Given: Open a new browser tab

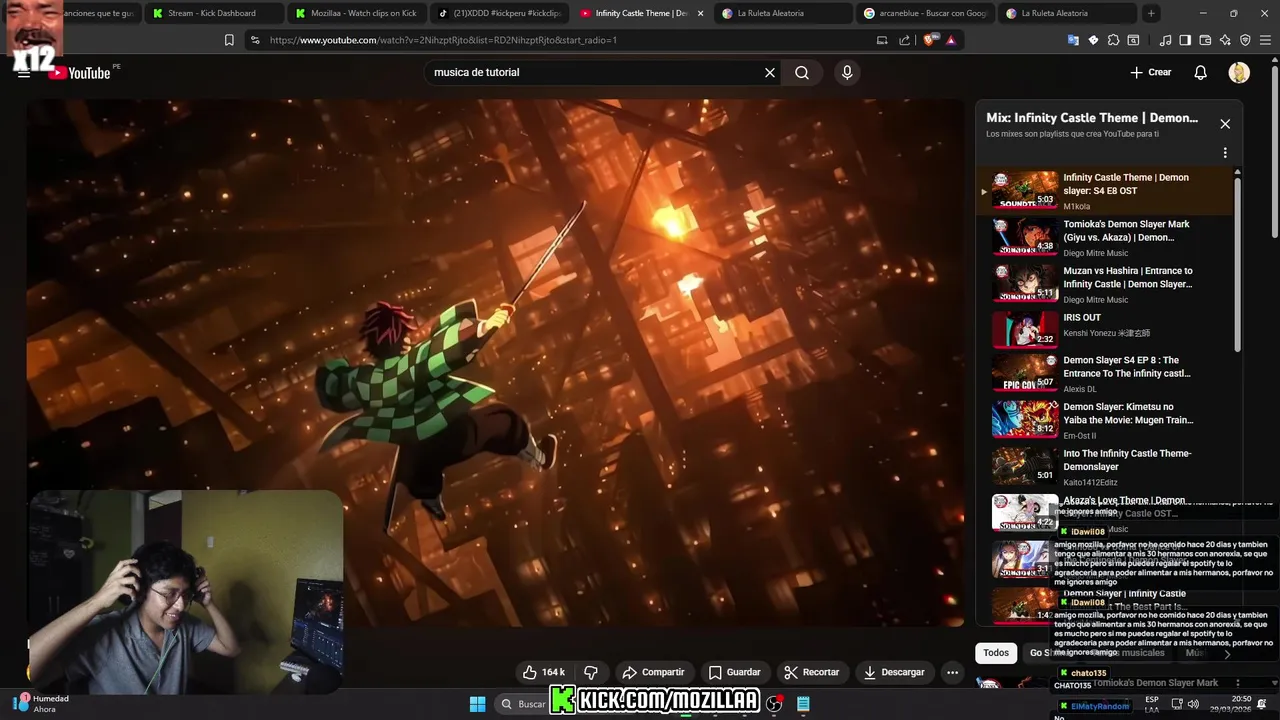Looking at the screenshot, I should pos(1151,13).
